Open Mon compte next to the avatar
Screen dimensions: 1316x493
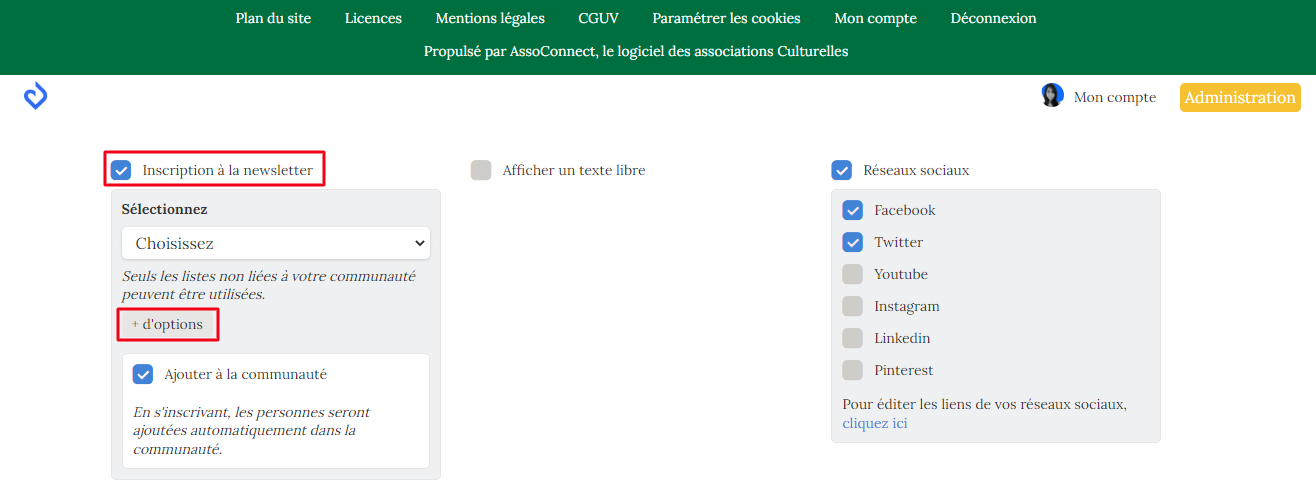1115,97
